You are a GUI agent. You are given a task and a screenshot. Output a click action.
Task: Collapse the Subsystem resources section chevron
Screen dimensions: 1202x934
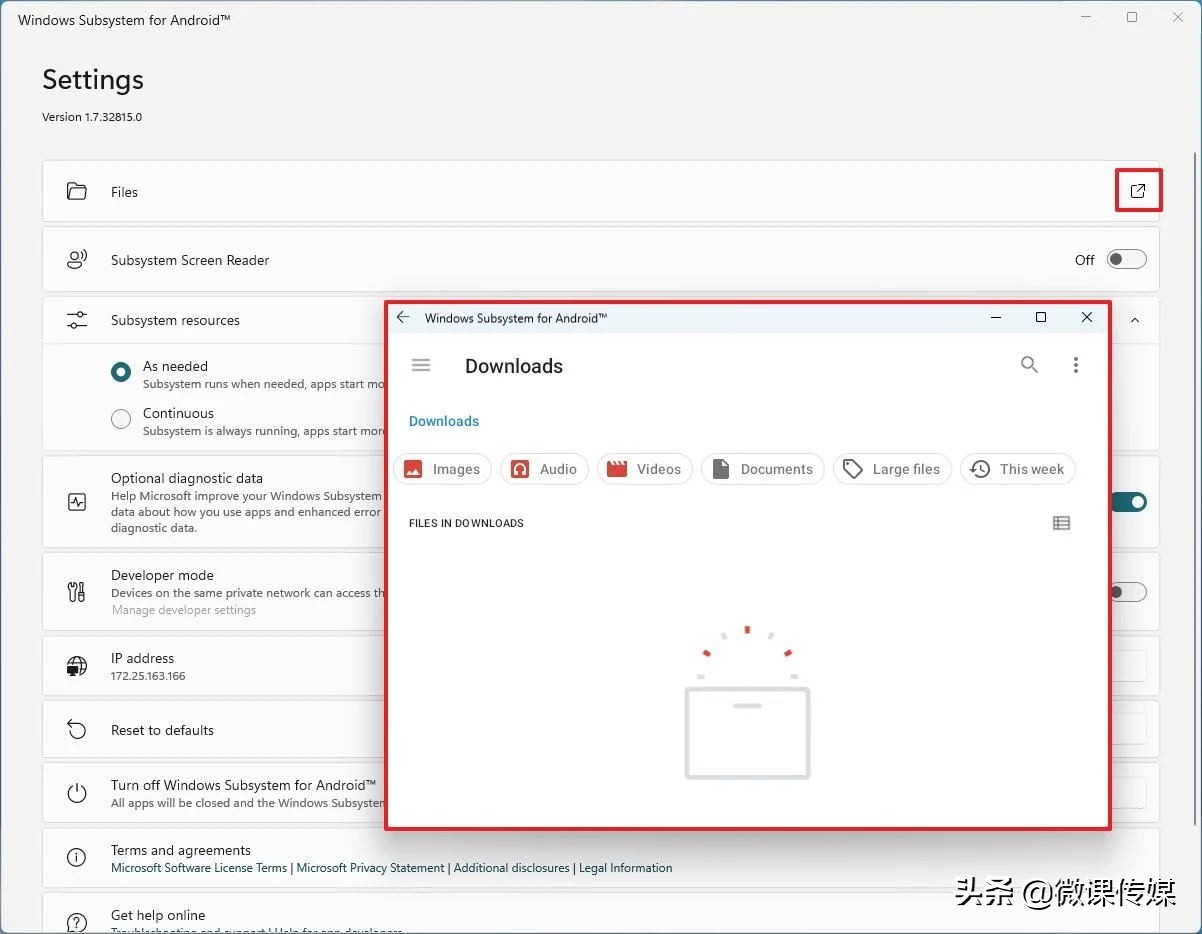1135,320
